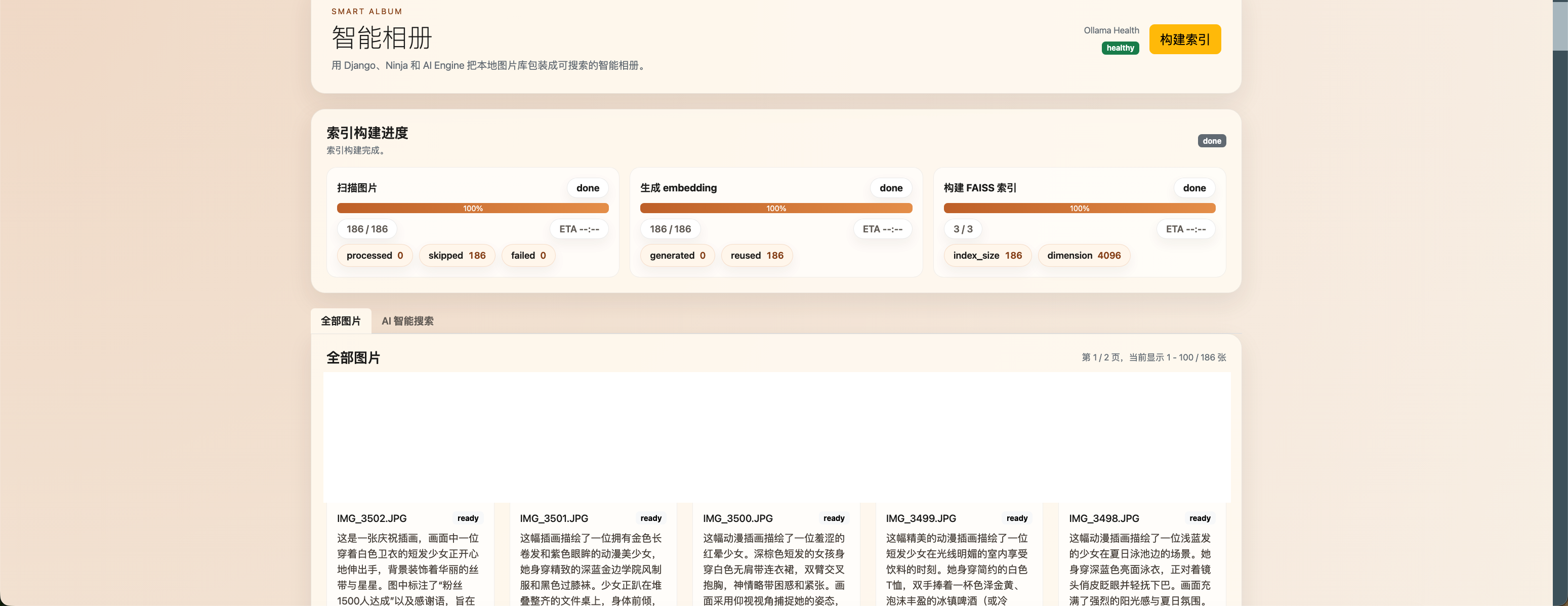The image size is (1568, 606).
Task: Click the ready badge on IMG_3502.JPG
Action: coord(468,519)
